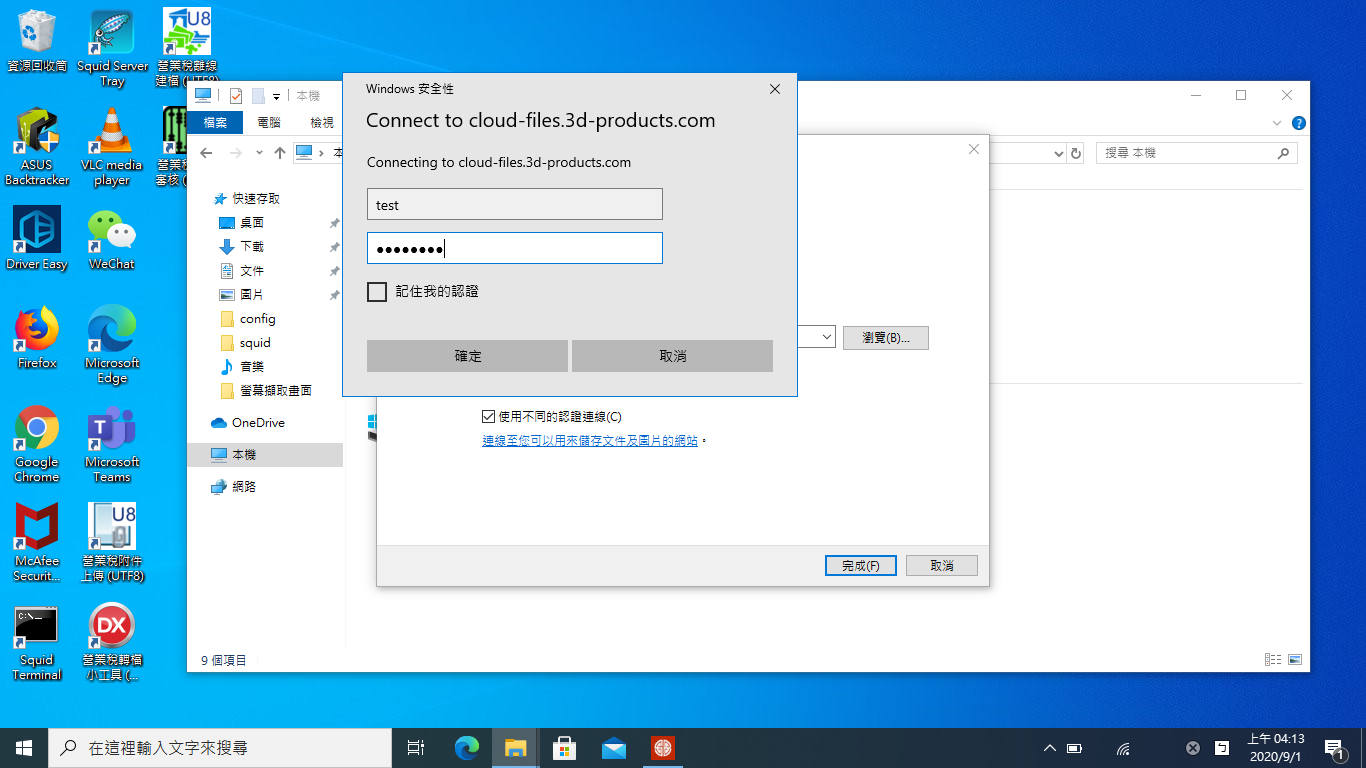Image resolution: width=1366 pixels, height=768 pixels.
Task: Show hidden system tray icons chevron
Action: pyautogui.click(x=1049, y=748)
